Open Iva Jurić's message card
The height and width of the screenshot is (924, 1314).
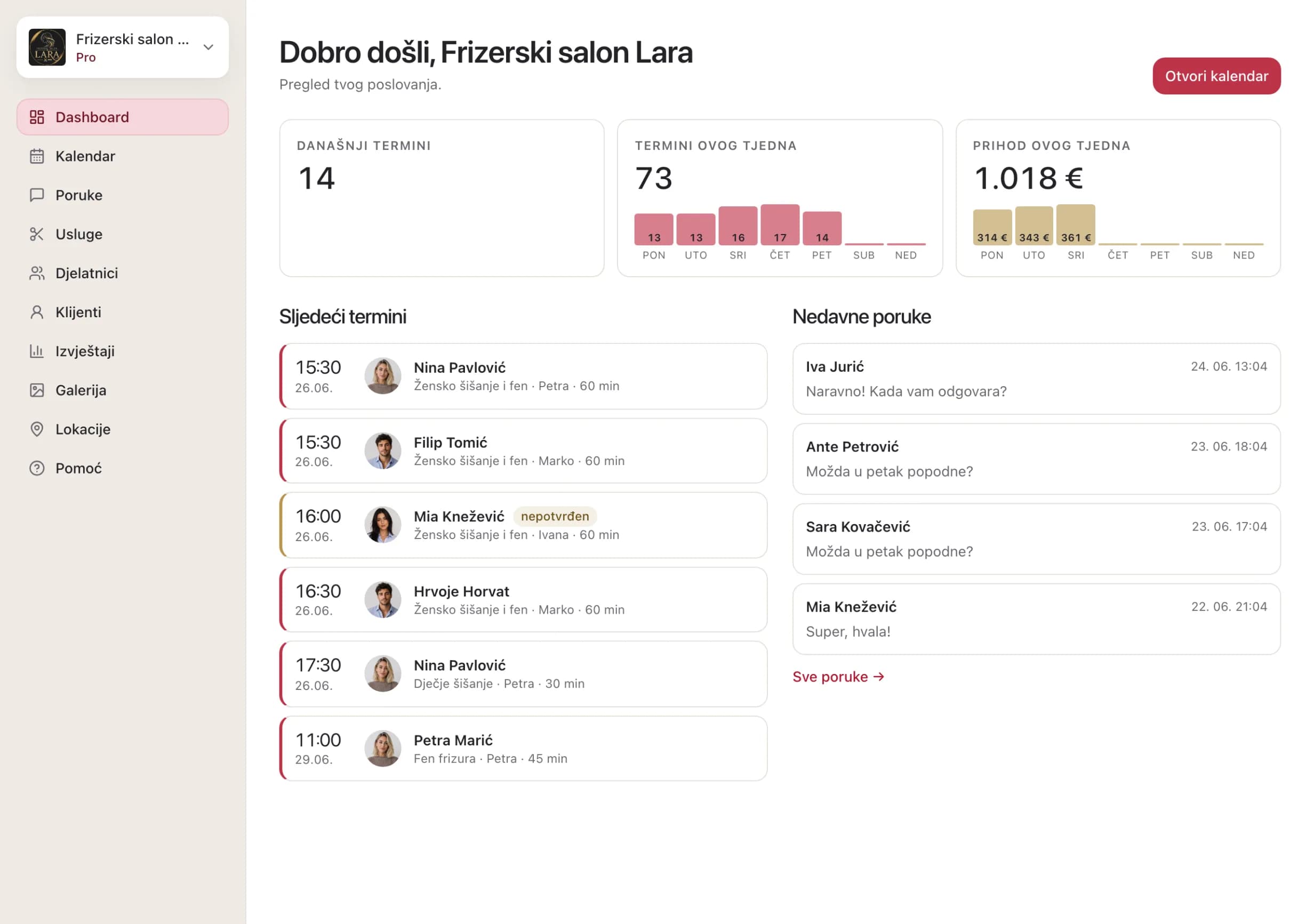(x=1037, y=379)
